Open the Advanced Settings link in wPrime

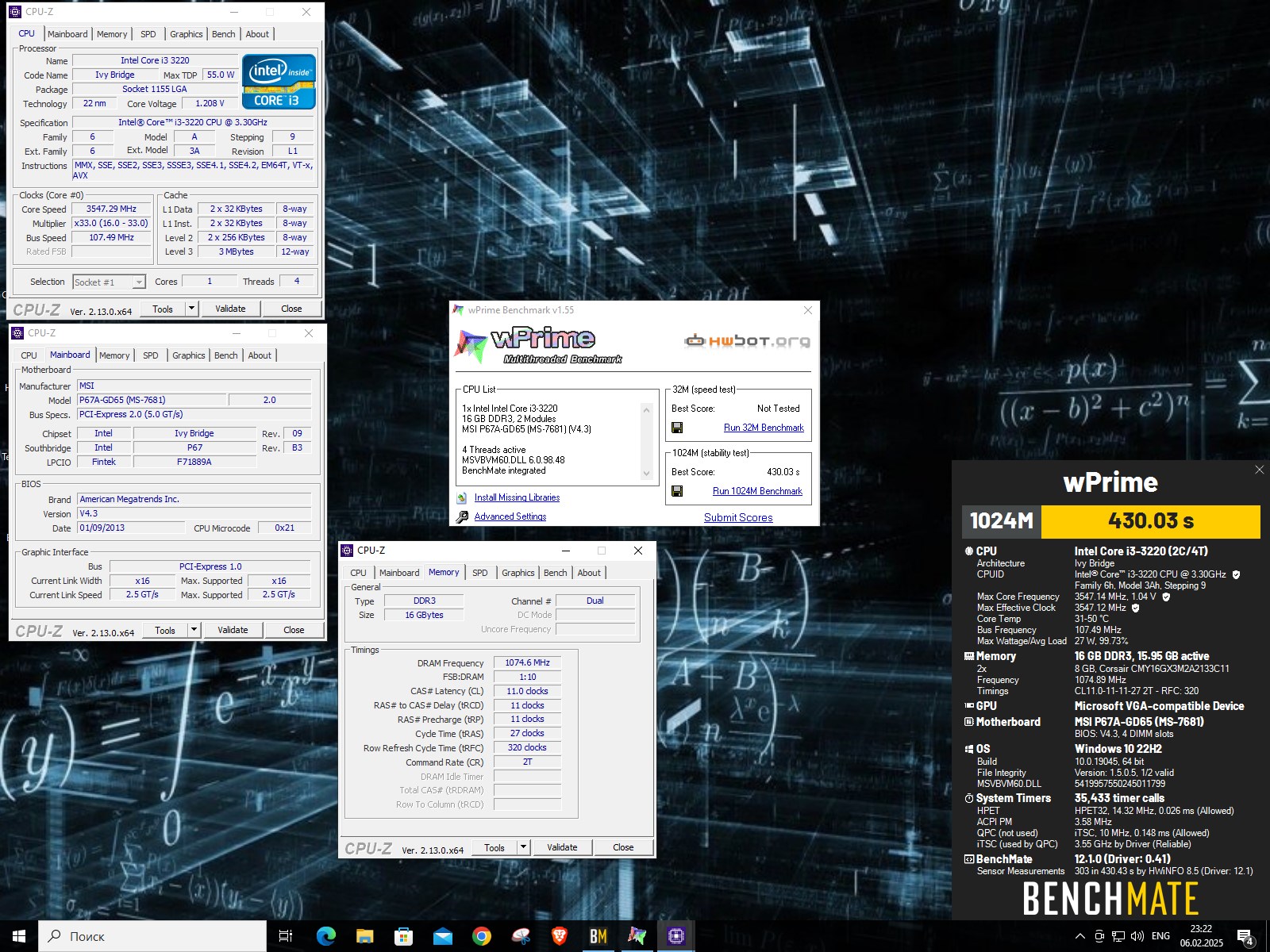click(x=510, y=516)
